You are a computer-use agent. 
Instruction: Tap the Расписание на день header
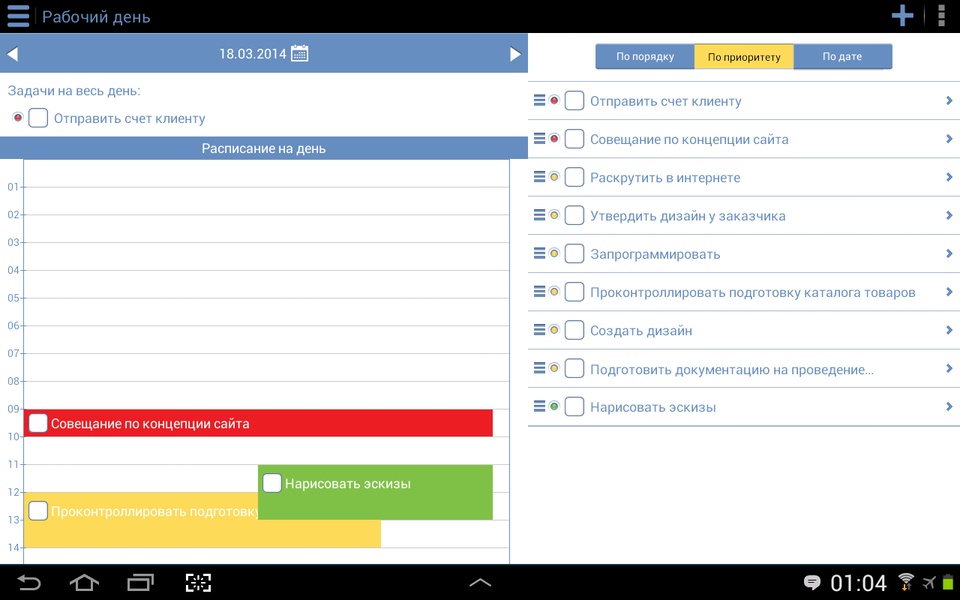click(x=264, y=148)
